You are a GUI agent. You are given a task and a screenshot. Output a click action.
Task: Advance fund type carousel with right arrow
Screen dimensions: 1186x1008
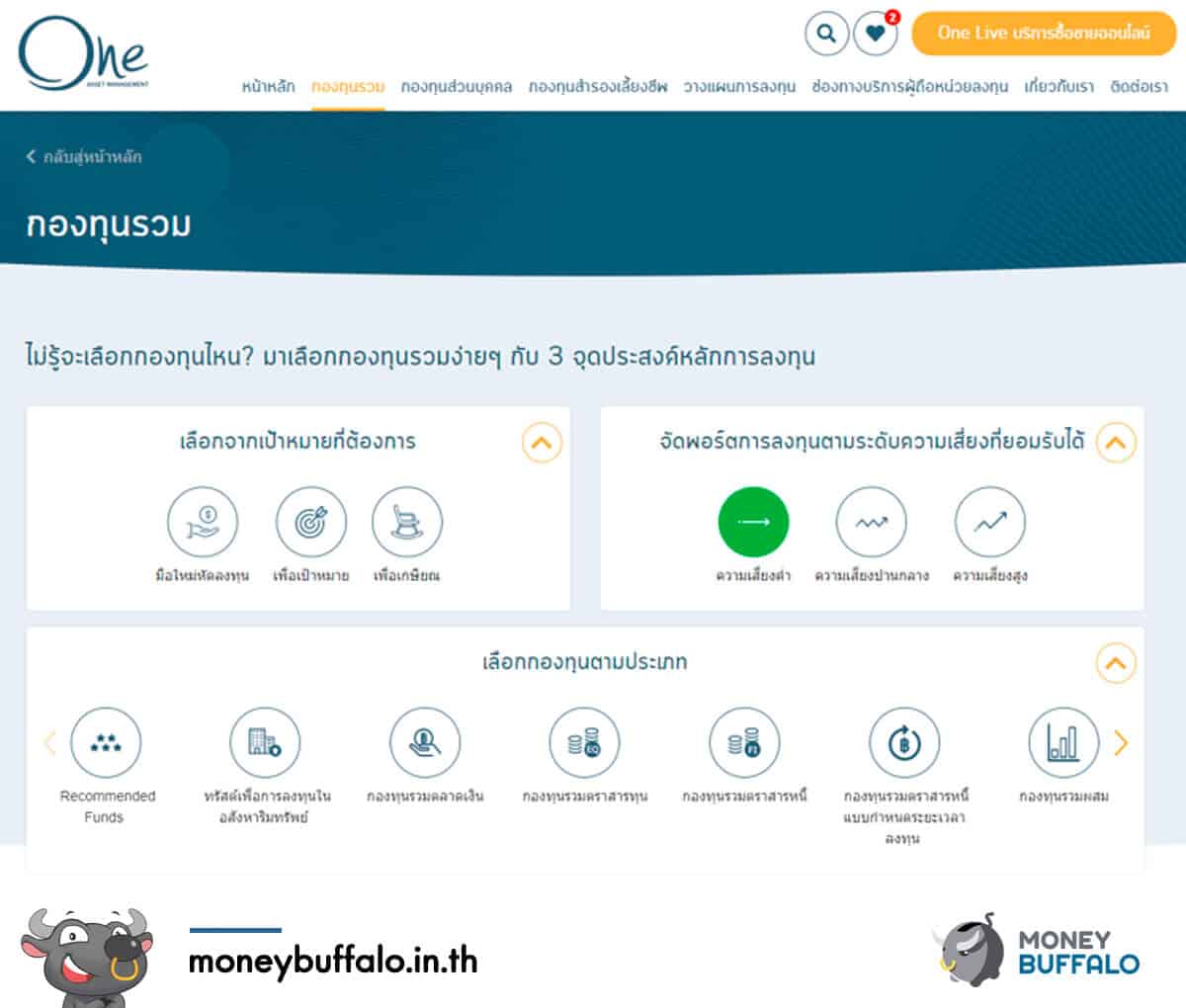pos(1121,742)
